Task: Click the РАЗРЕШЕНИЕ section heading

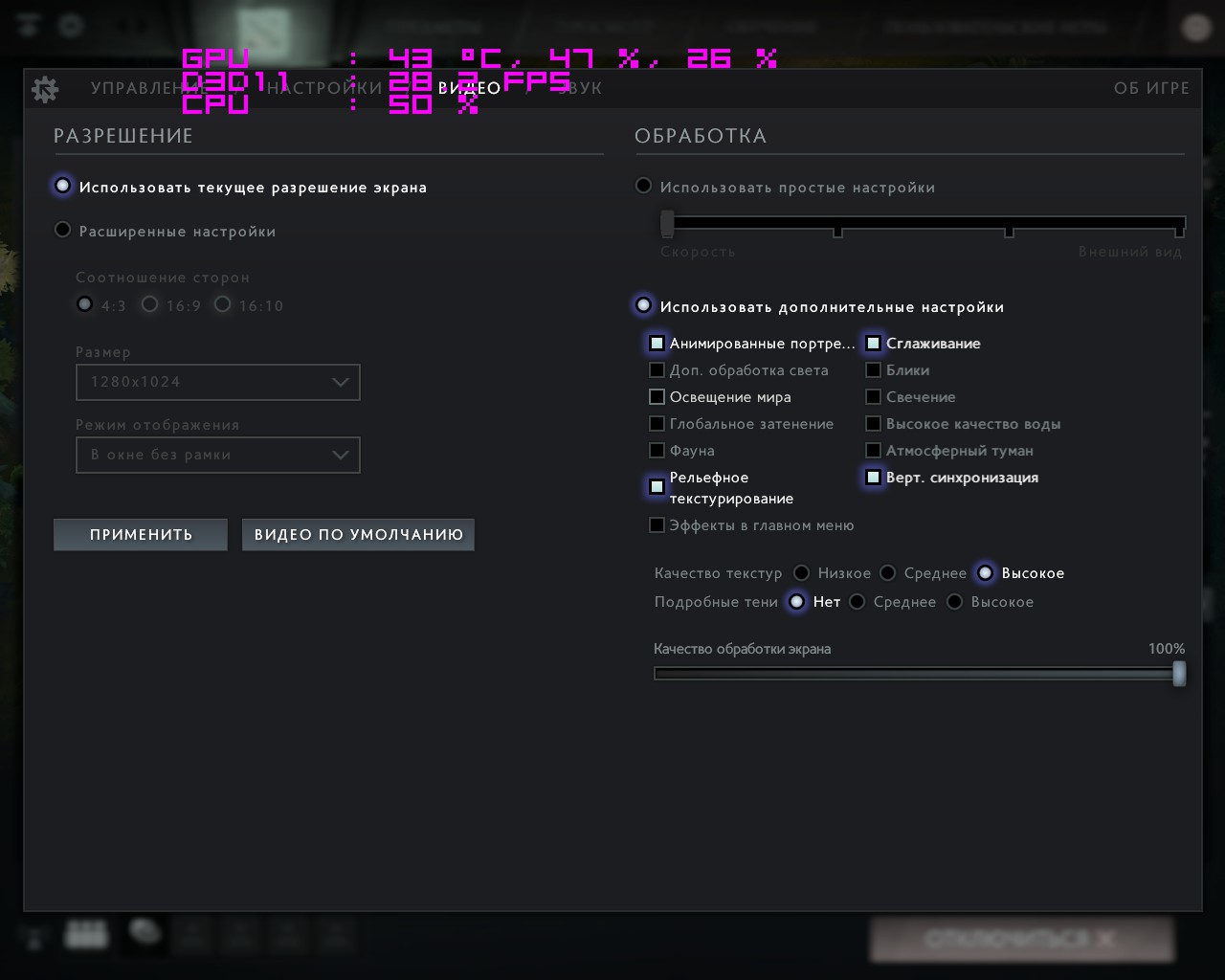Action: (123, 136)
